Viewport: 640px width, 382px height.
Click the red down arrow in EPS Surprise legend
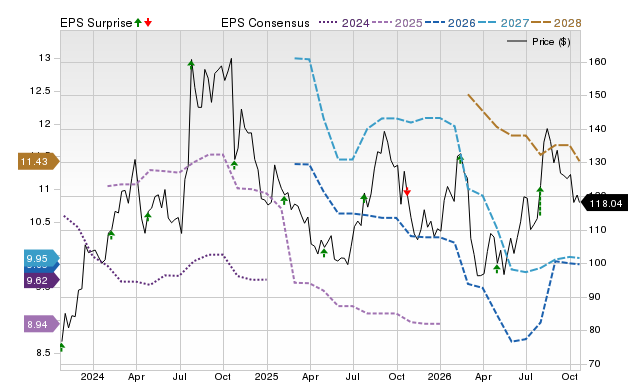pyautogui.click(x=148, y=23)
